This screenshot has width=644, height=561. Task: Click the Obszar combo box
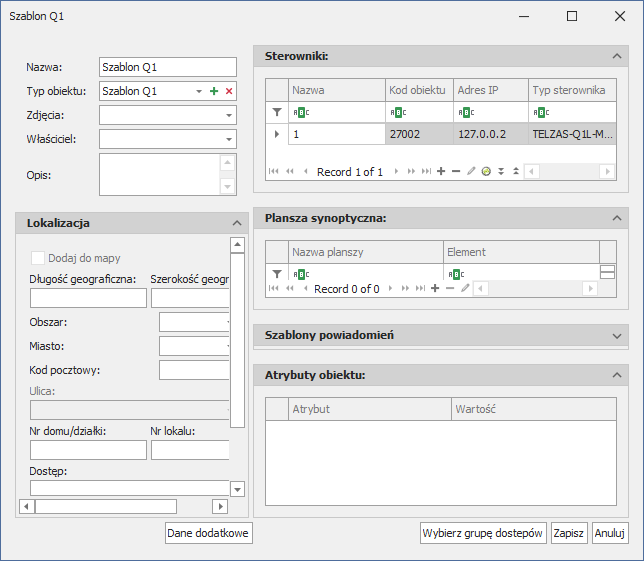(194, 322)
